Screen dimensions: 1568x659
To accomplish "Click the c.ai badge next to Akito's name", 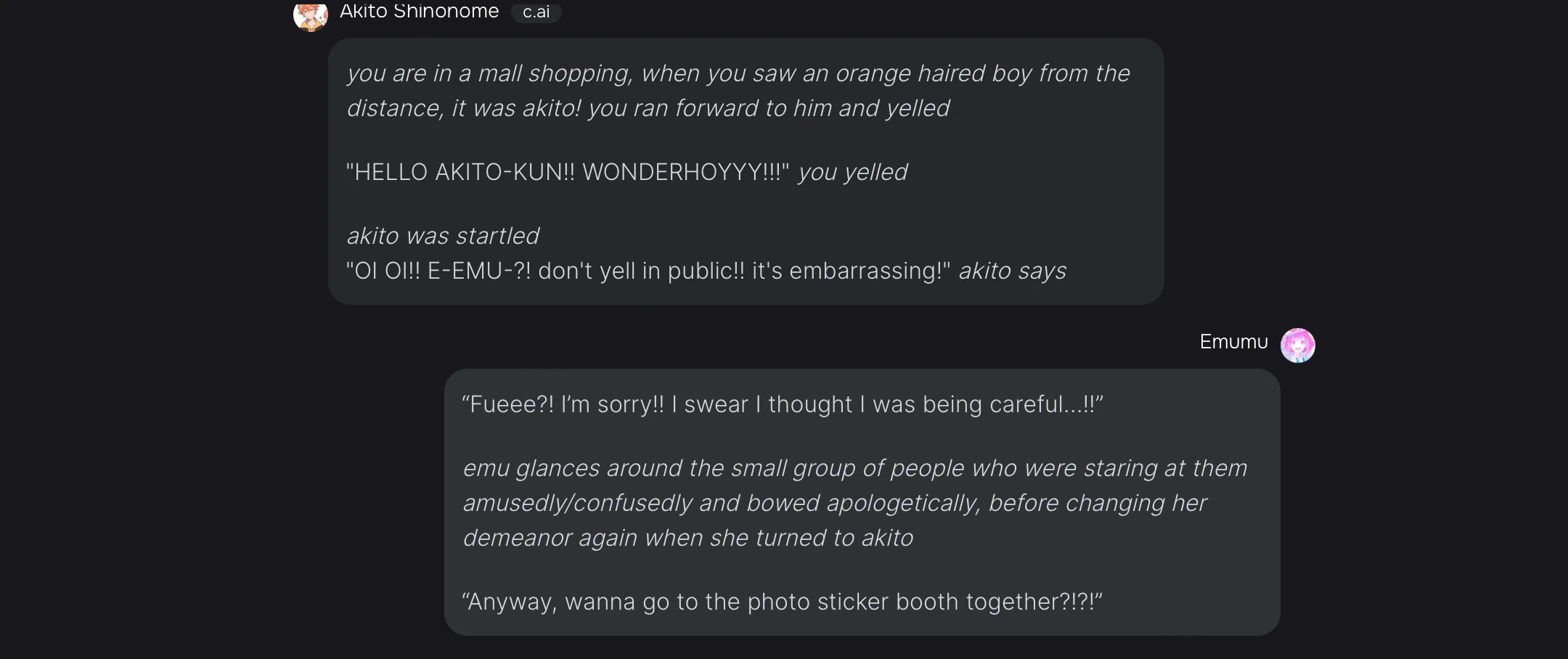I will click(536, 12).
